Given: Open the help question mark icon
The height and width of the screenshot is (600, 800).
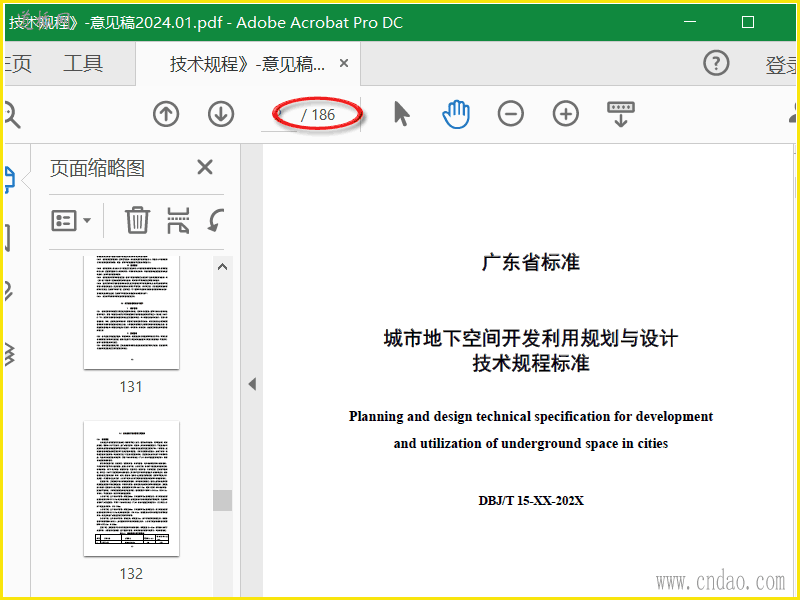Looking at the screenshot, I should click(716, 63).
